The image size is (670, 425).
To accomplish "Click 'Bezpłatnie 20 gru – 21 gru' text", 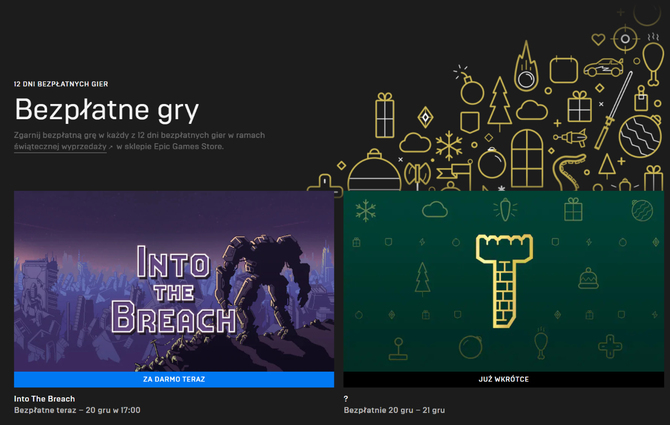I will [394, 410].
